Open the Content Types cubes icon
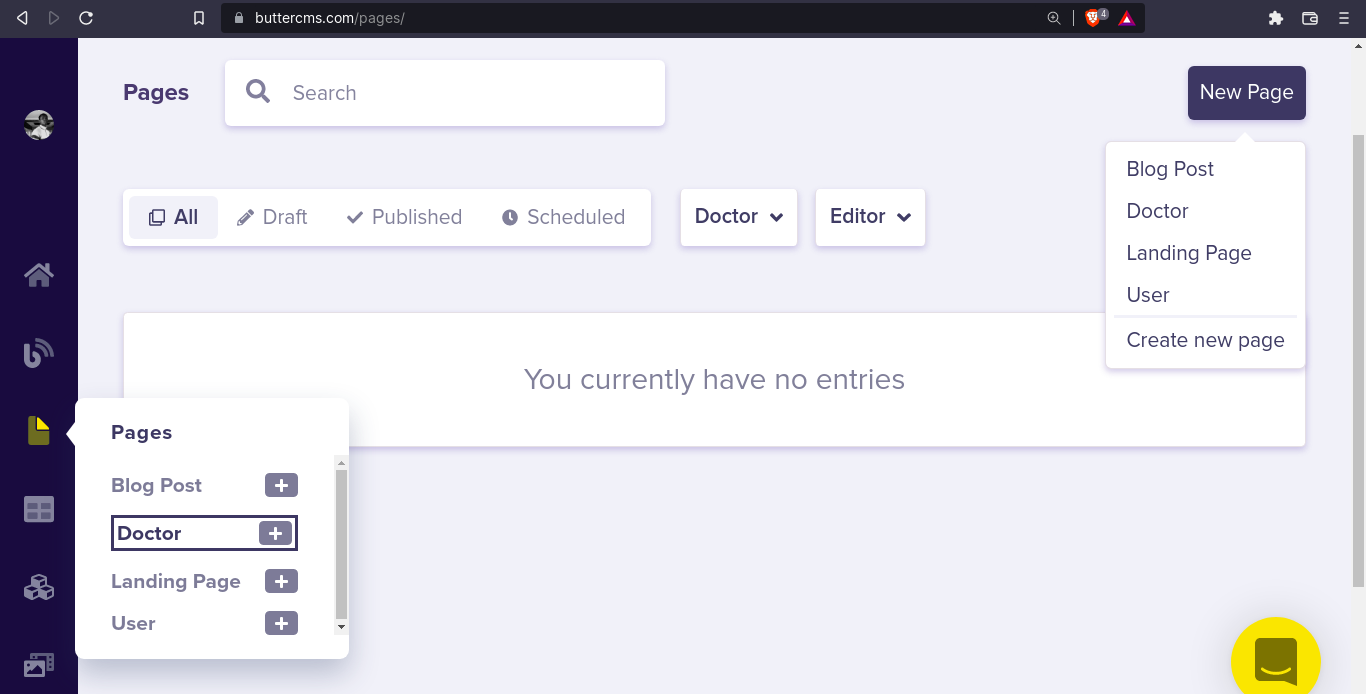The image size is (1366, 694). pos(39,587)
